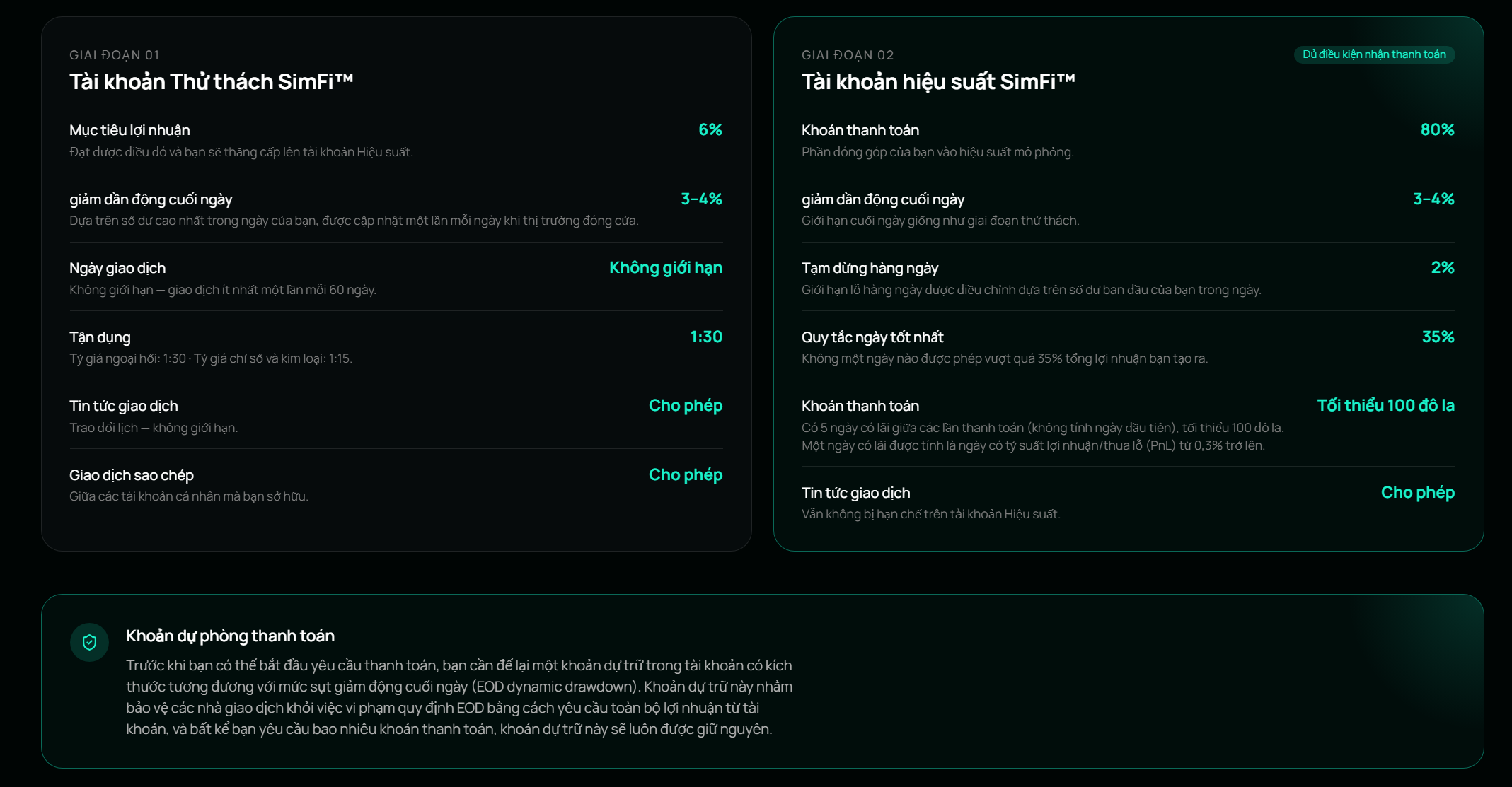The width and height of the screenshot is (1512, 787).
Task: Click the Mục tiêu lợi nhuận row label
Action: (129, 130)
